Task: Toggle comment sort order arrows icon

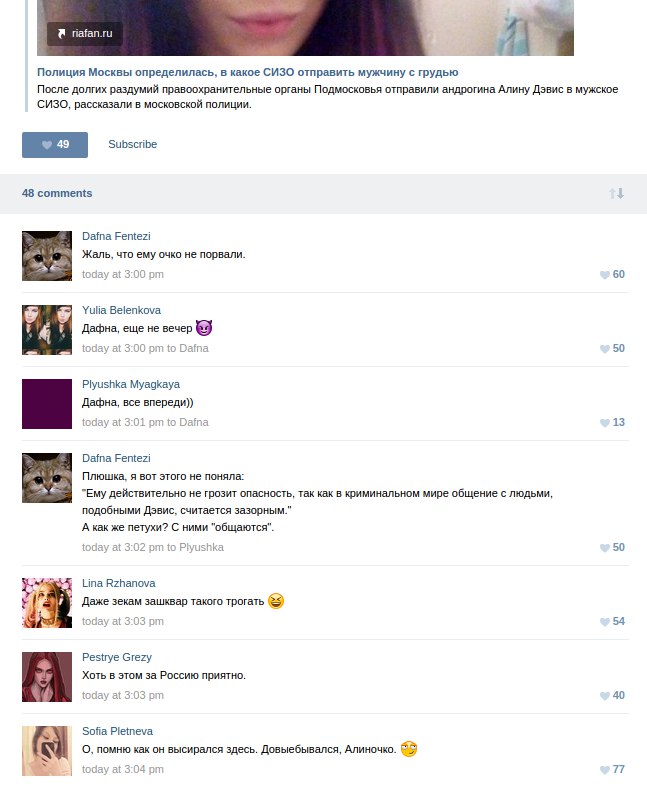Action: 616,193
